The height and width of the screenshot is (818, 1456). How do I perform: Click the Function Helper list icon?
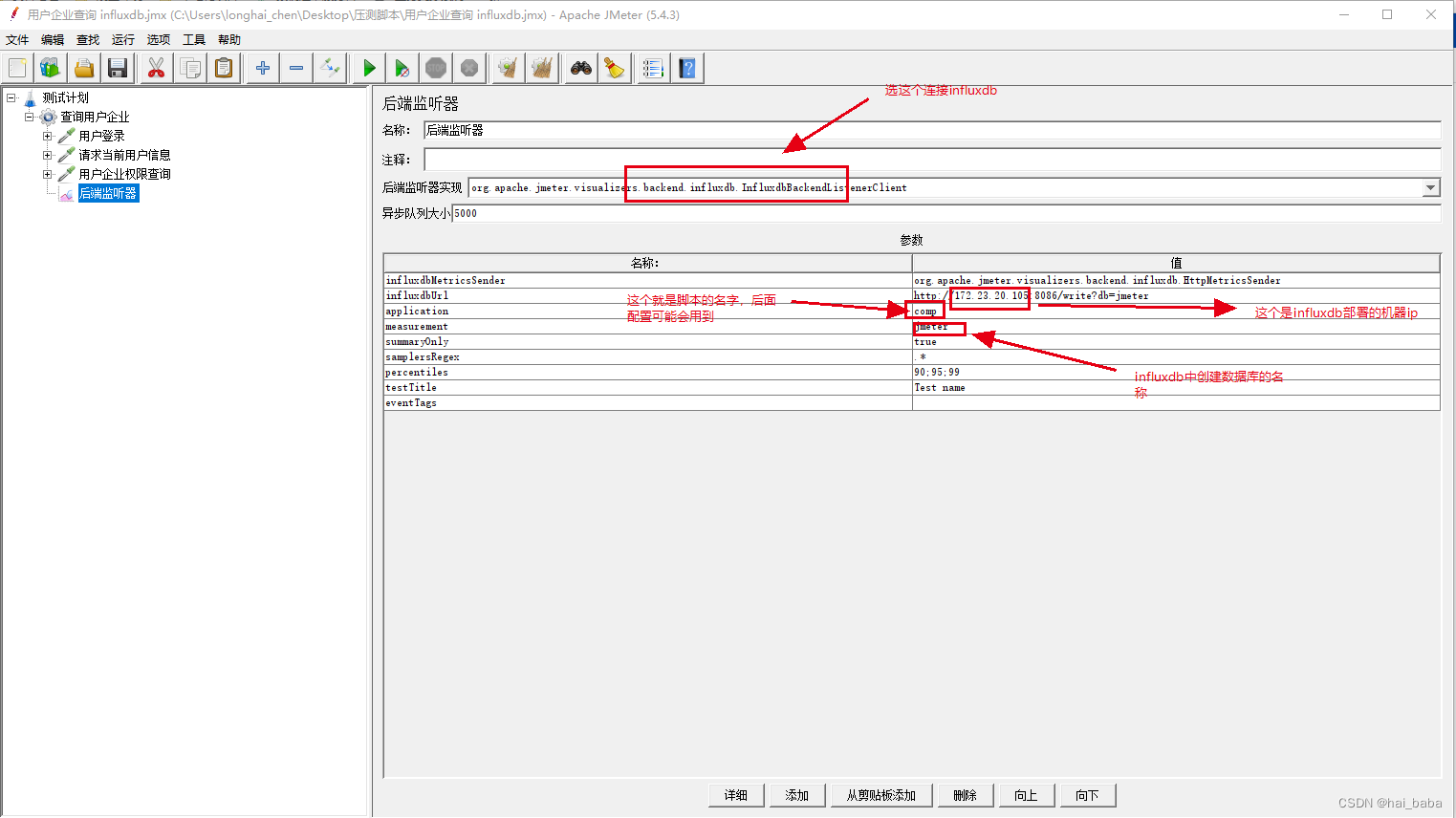653,68
